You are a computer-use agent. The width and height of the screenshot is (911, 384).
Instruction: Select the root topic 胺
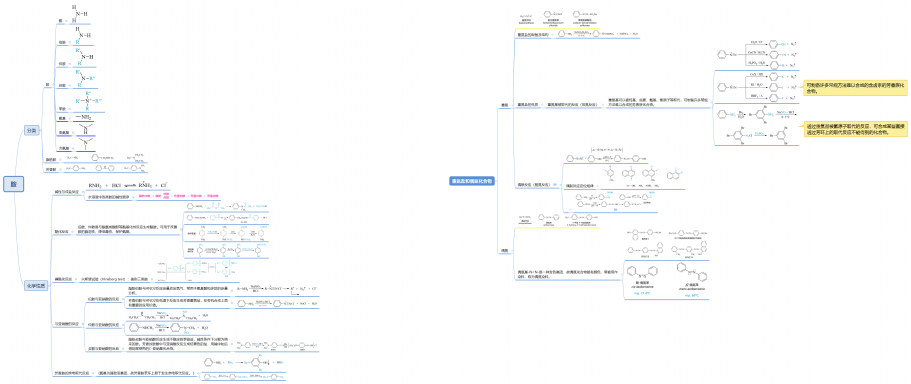pos(13,184)
